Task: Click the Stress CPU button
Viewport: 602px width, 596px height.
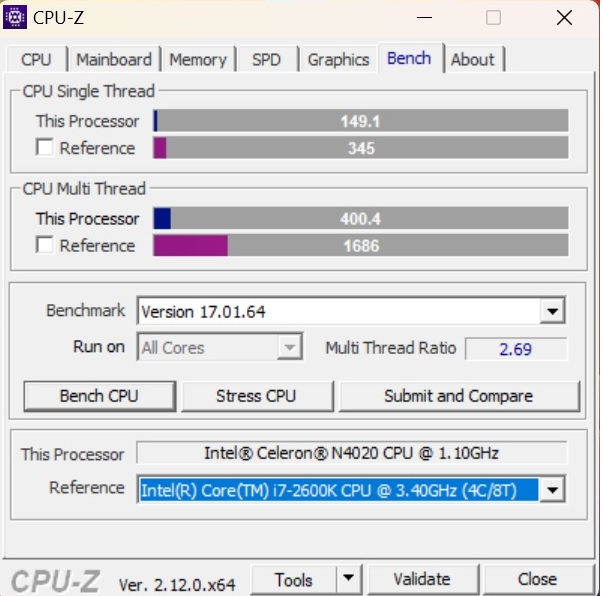Action: [x=256, y=396]
